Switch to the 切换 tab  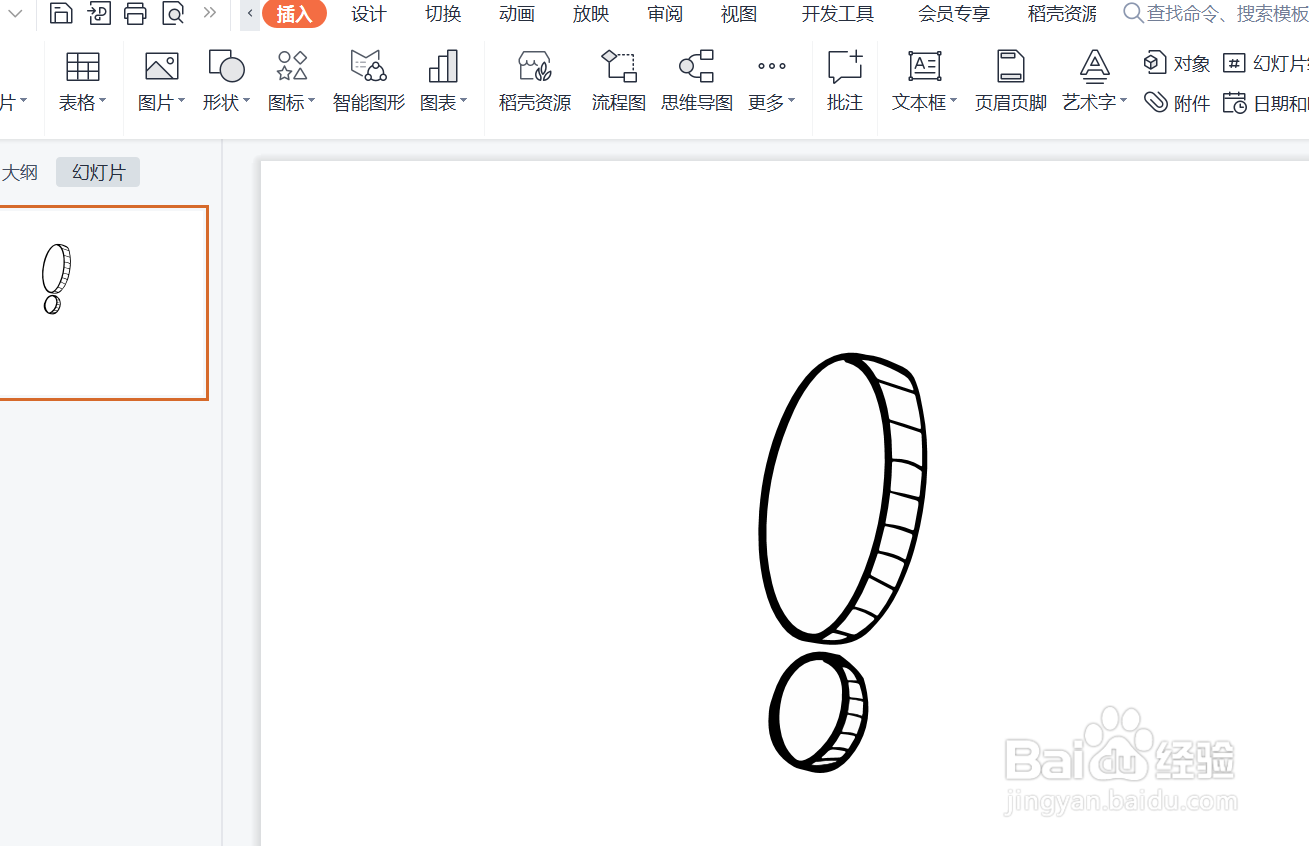point(443,14)
